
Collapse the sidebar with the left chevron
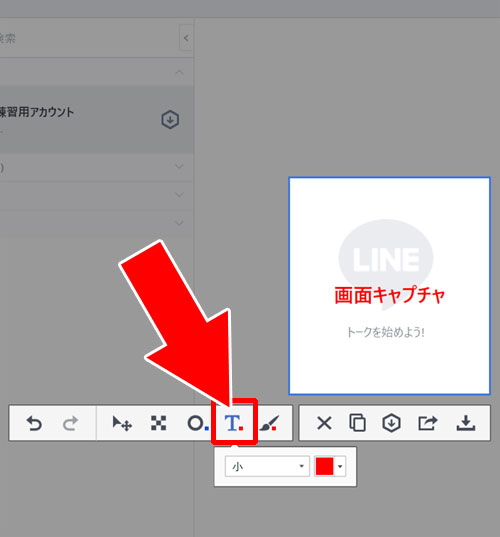point(186,38)
